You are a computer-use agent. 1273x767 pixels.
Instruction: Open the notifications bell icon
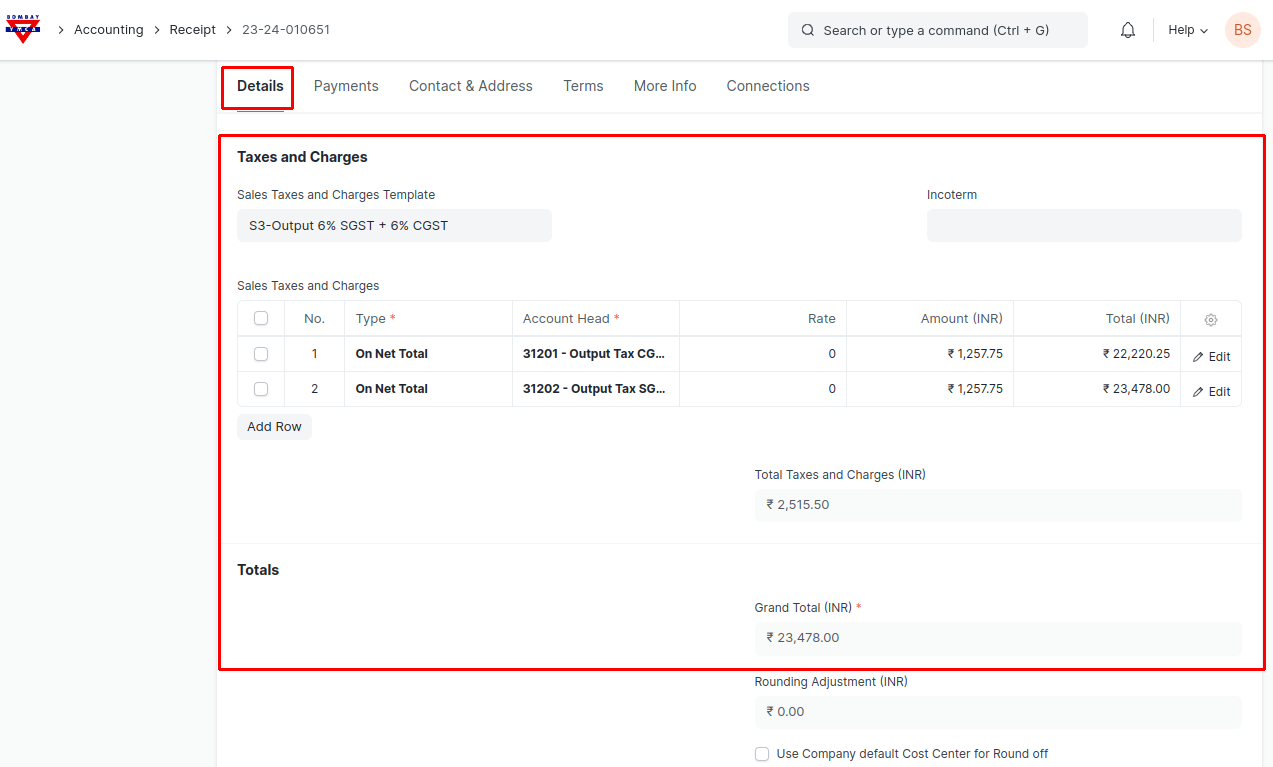point(1127,30)
